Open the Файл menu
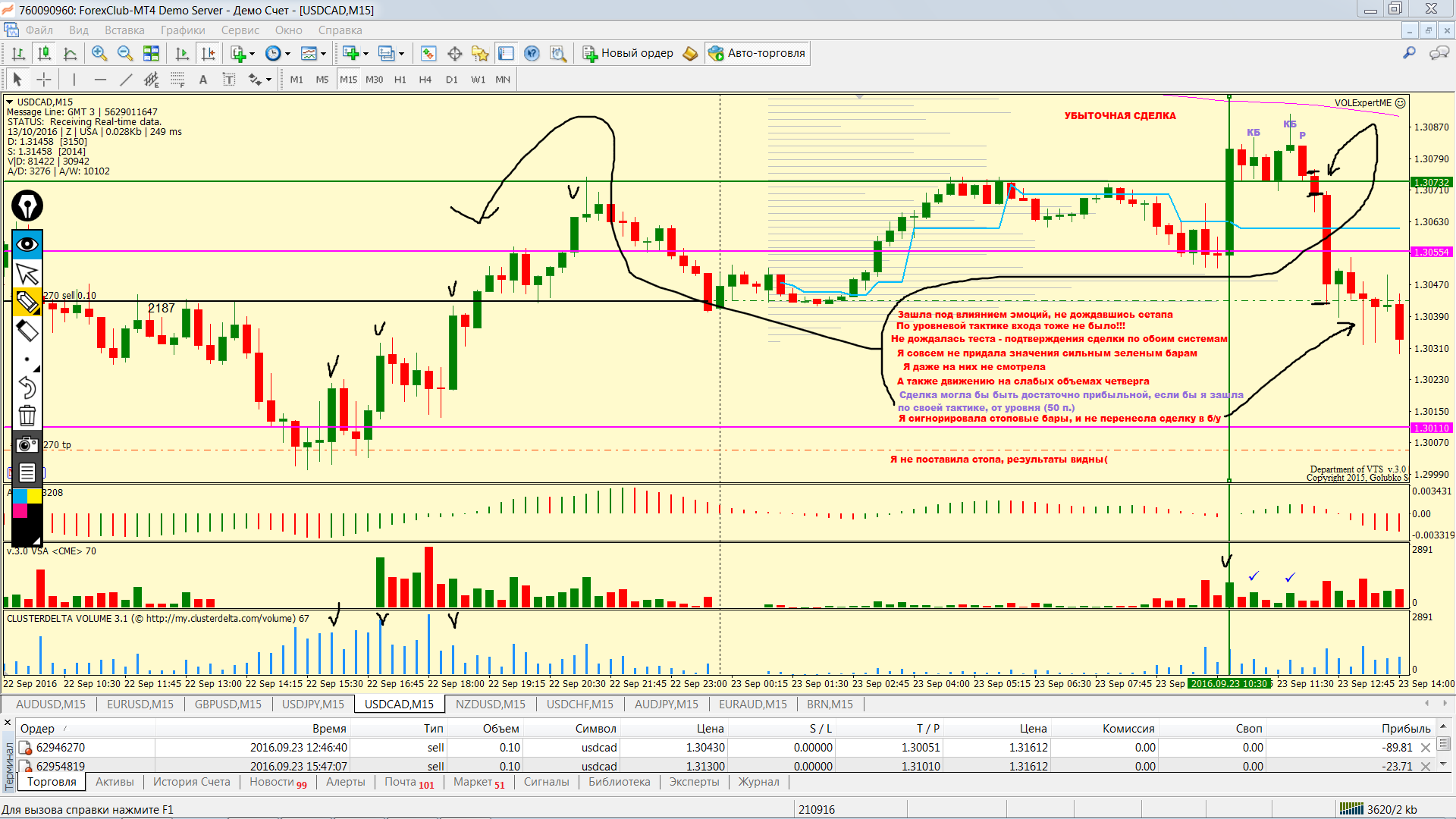Image resolution: width=1456 pixels, height=819 pixels. point(39,30)
